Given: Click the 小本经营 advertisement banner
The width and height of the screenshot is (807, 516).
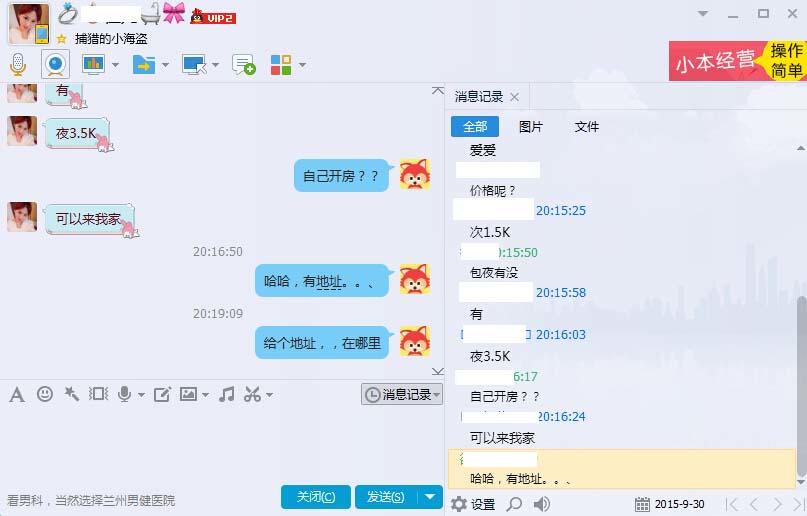Looking at the screenshot, I should coord(738,61).
